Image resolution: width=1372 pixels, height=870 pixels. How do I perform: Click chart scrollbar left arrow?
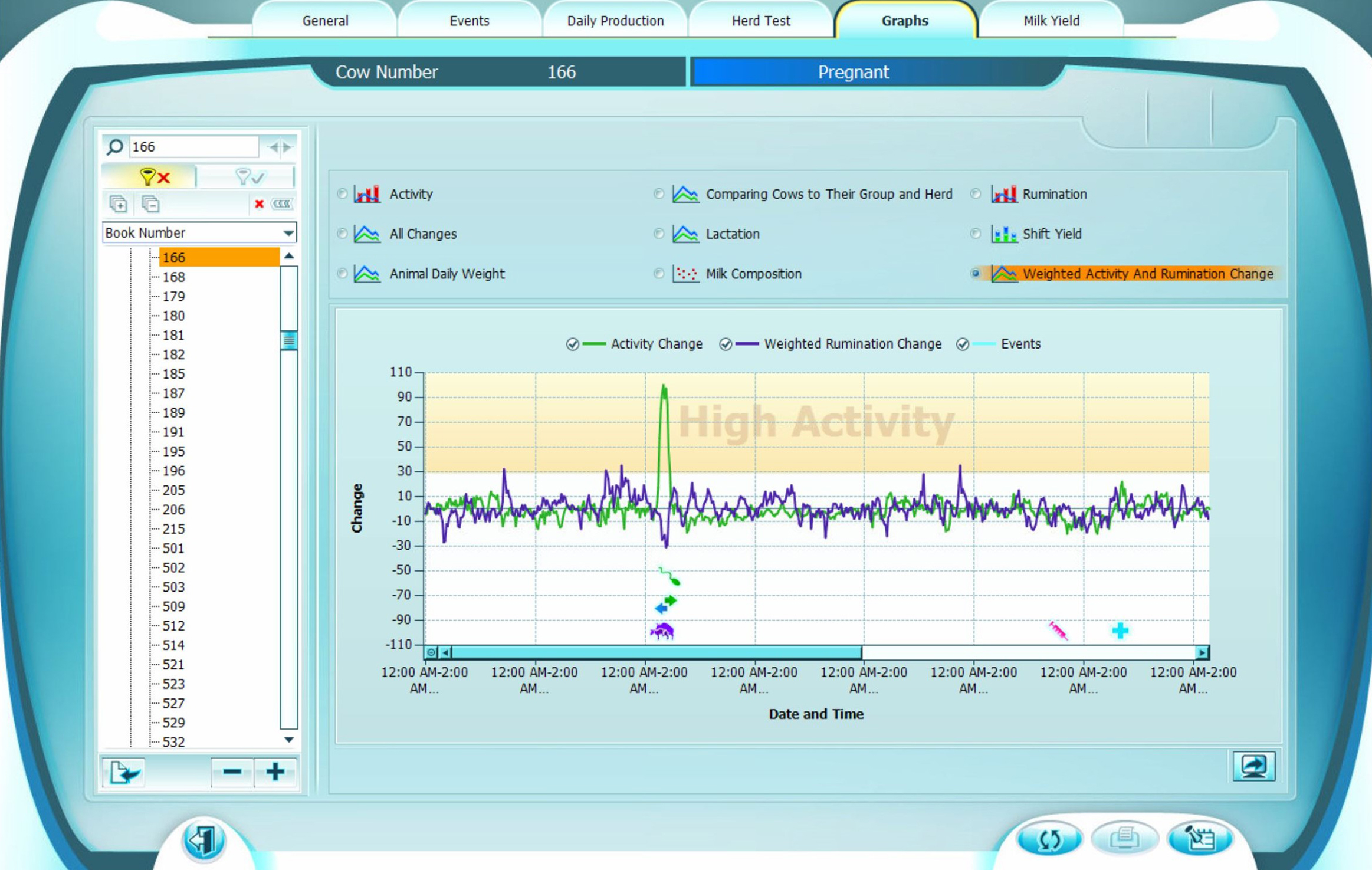(x=446, y=652)
